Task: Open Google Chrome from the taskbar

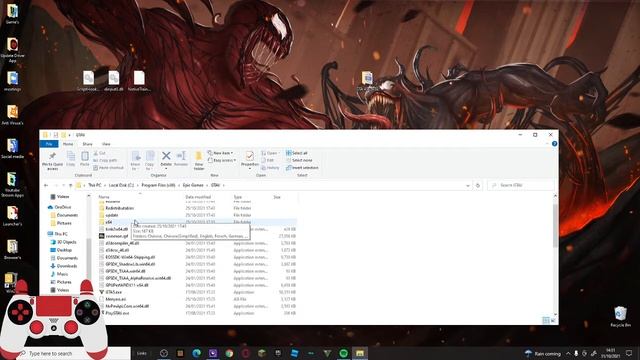Action: tap(229, 353)
